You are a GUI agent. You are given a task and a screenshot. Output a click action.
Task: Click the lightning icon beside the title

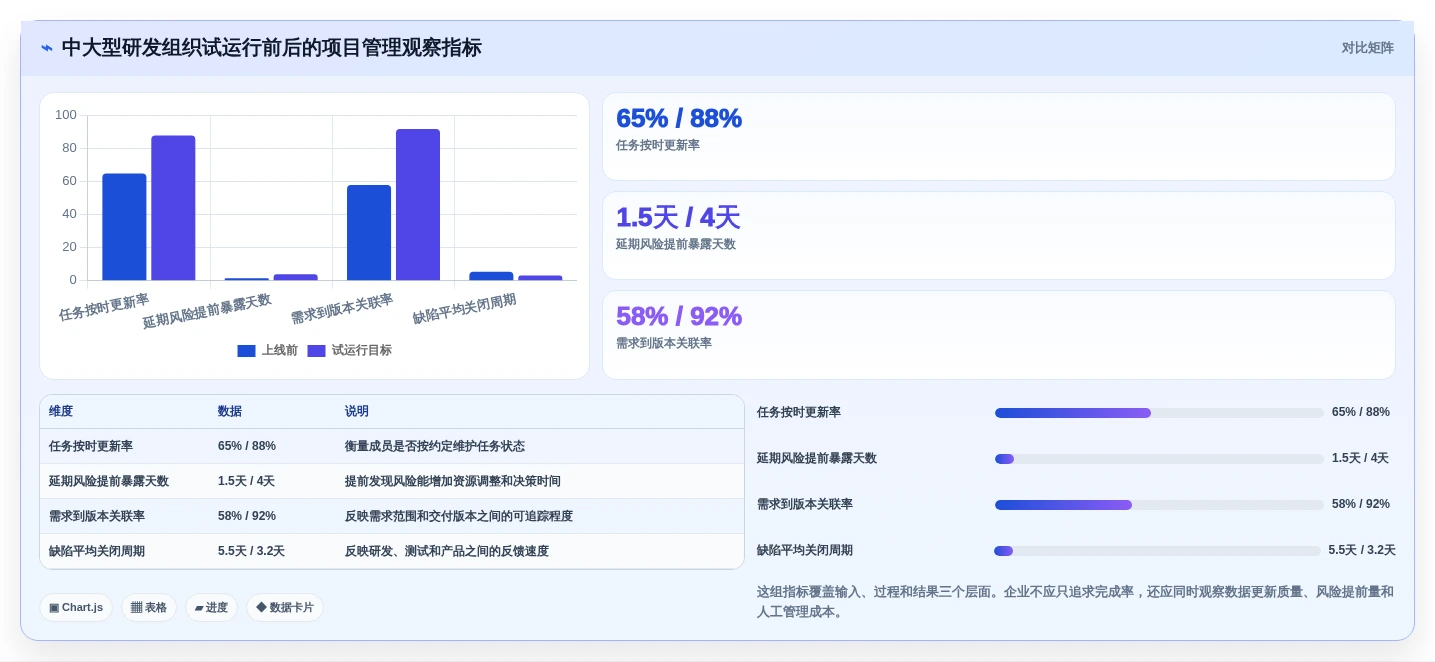point(47,48)
